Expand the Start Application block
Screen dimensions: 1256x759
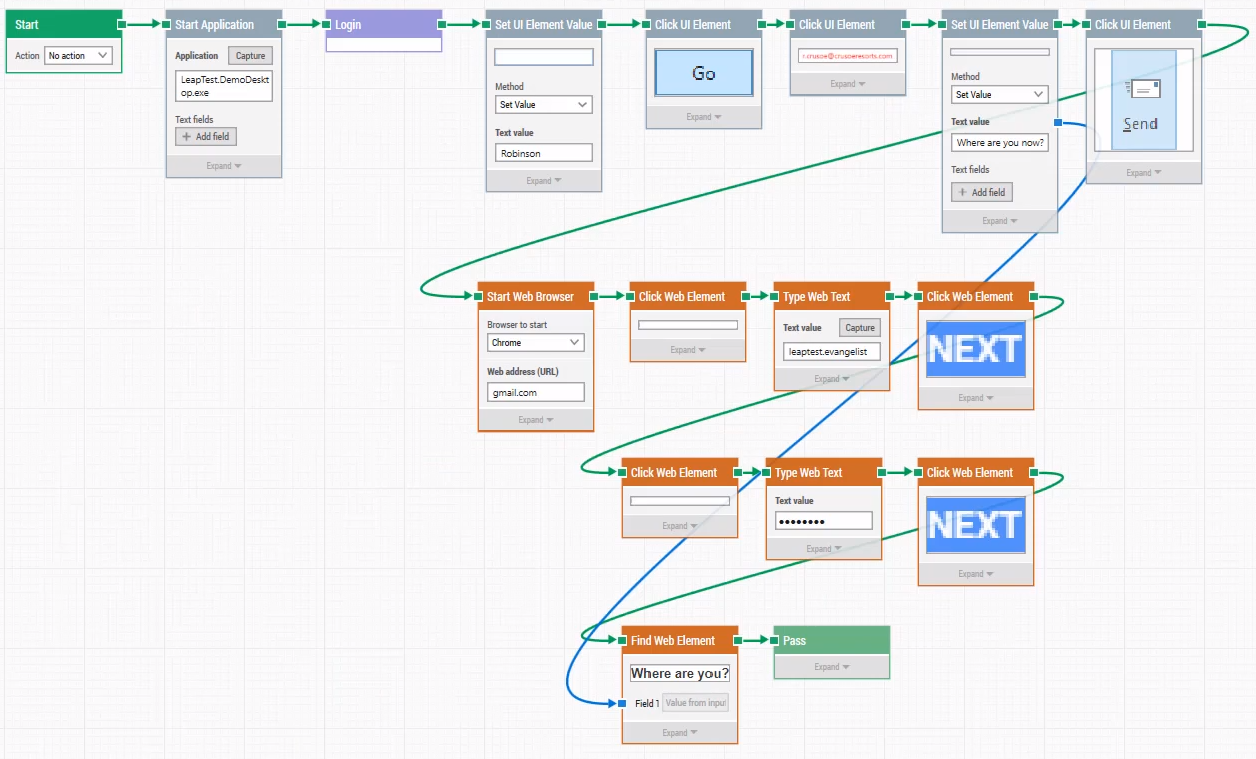224,166
